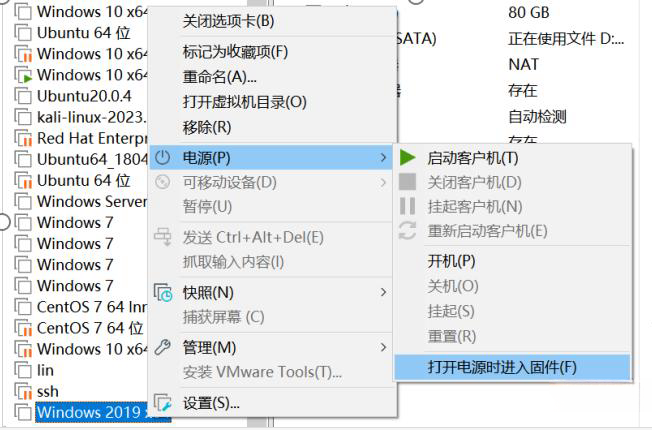Choose 开机(P) in the power submenu
This screenshot has height=430, width=652.
point(451,261)
